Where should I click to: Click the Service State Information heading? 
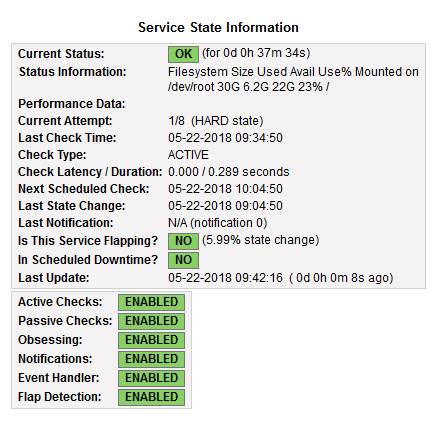(x=218, y=27)
